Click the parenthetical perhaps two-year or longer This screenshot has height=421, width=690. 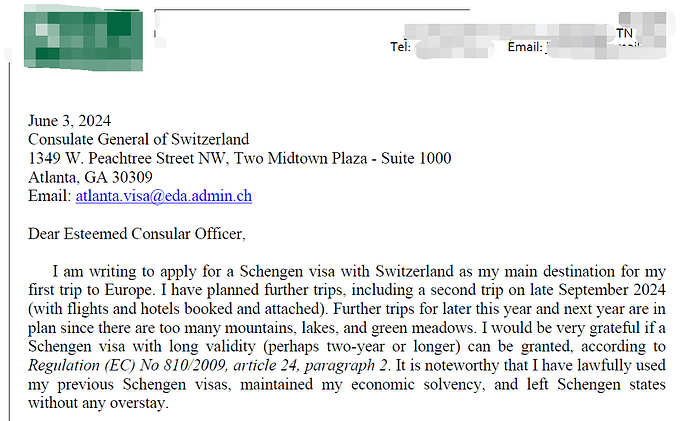[x=362, y=347]
